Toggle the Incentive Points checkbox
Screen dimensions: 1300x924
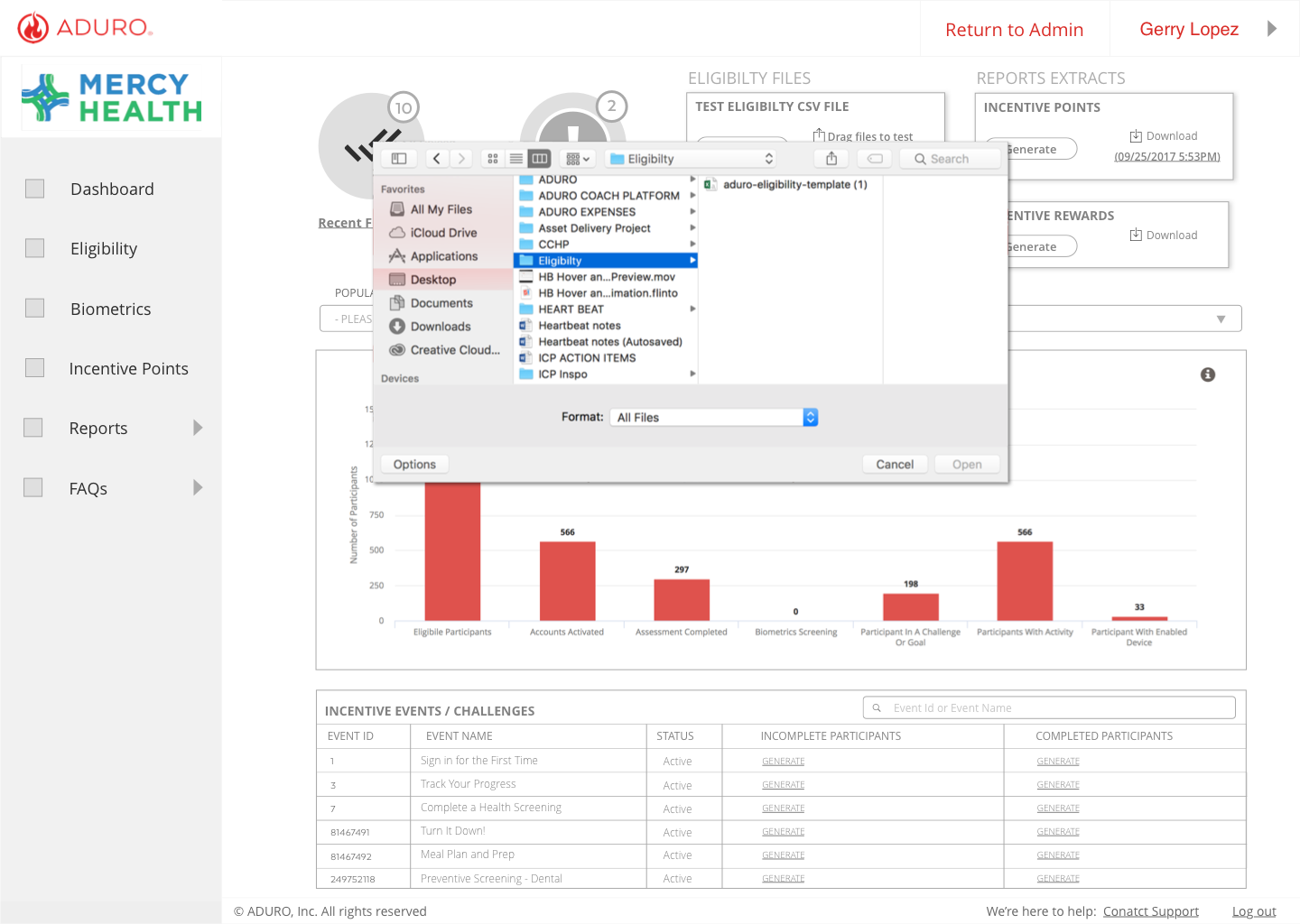pyautogui.click(x=34, y=368)
